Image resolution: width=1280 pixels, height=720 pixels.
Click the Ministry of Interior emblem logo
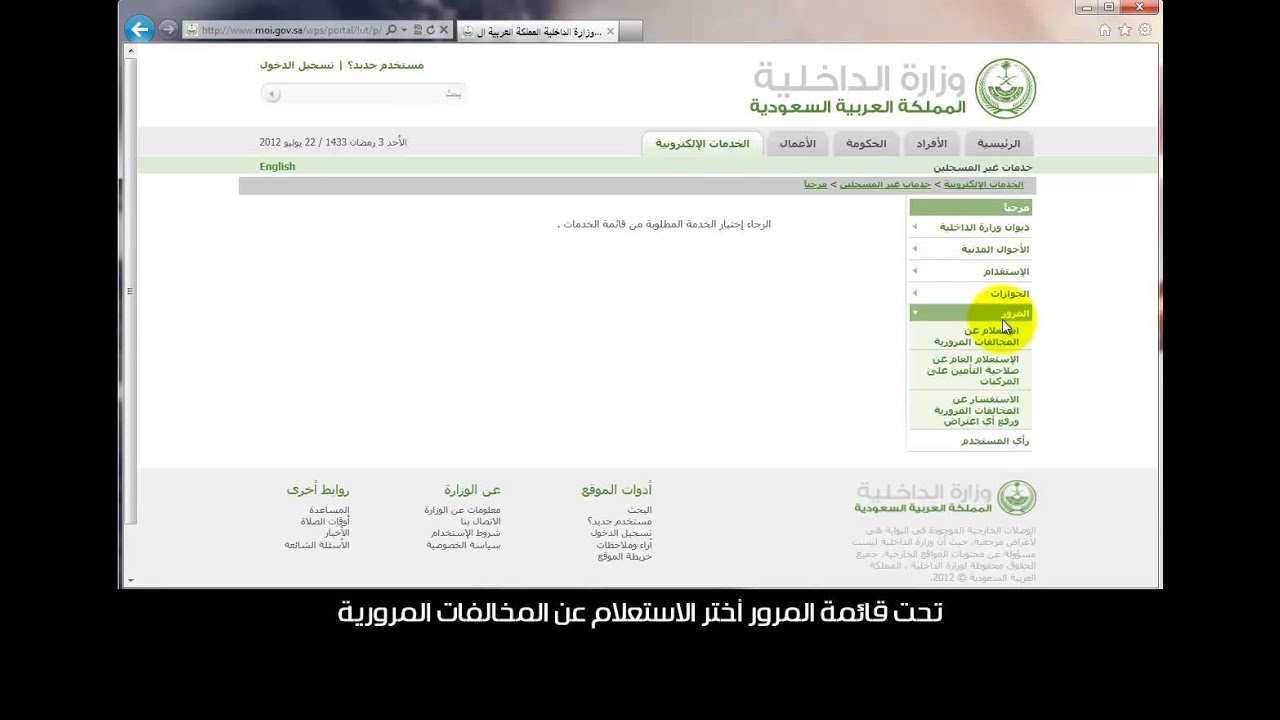tap(1005, 88)
